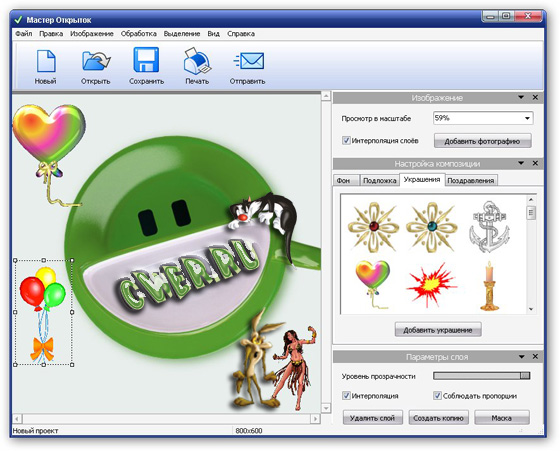Collapse the Изображение panel arrow
This screenshot has width=560, height=451.
pos(521,97)
